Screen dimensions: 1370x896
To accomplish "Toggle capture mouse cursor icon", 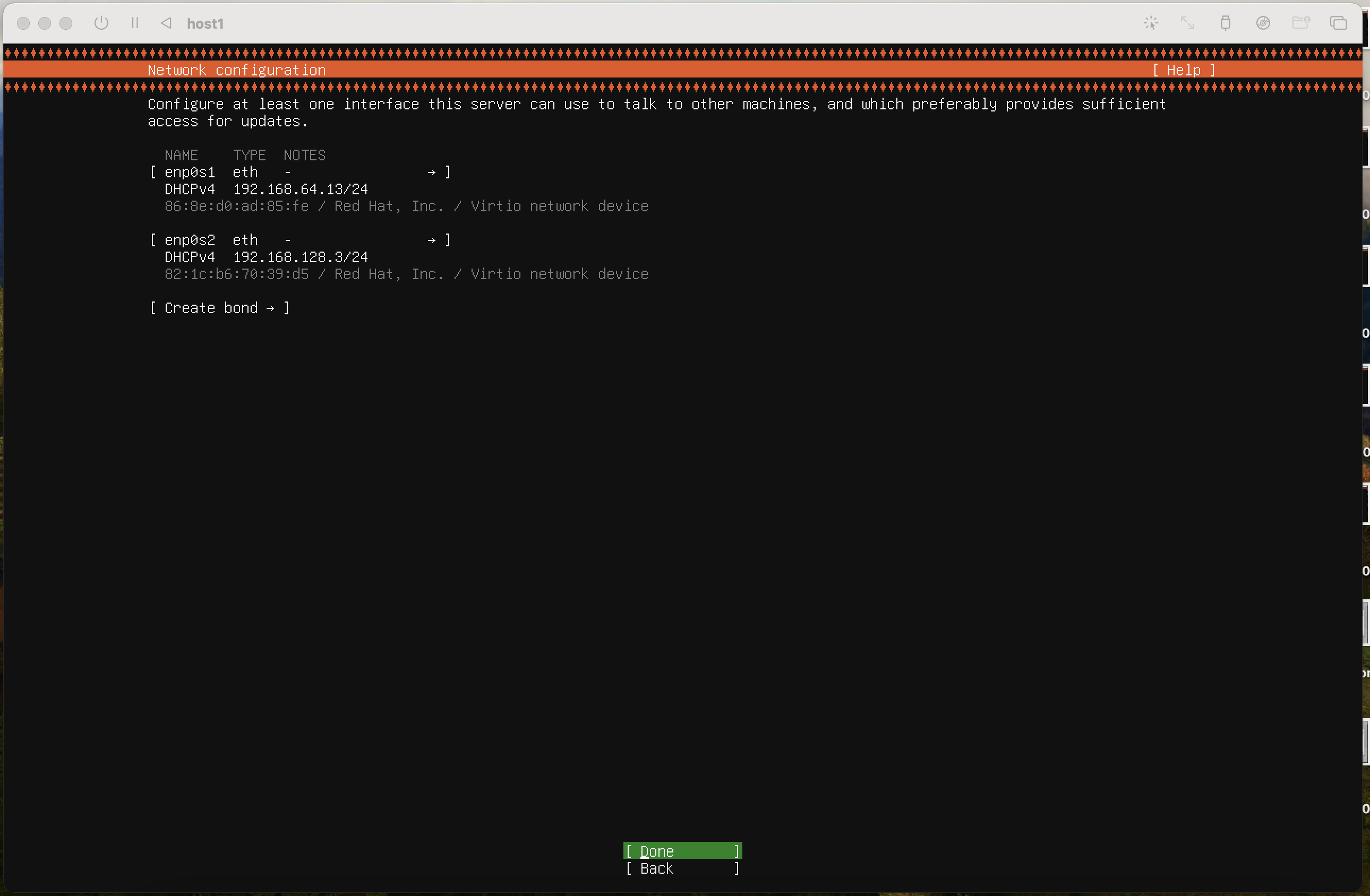I will click(1151, 23).
